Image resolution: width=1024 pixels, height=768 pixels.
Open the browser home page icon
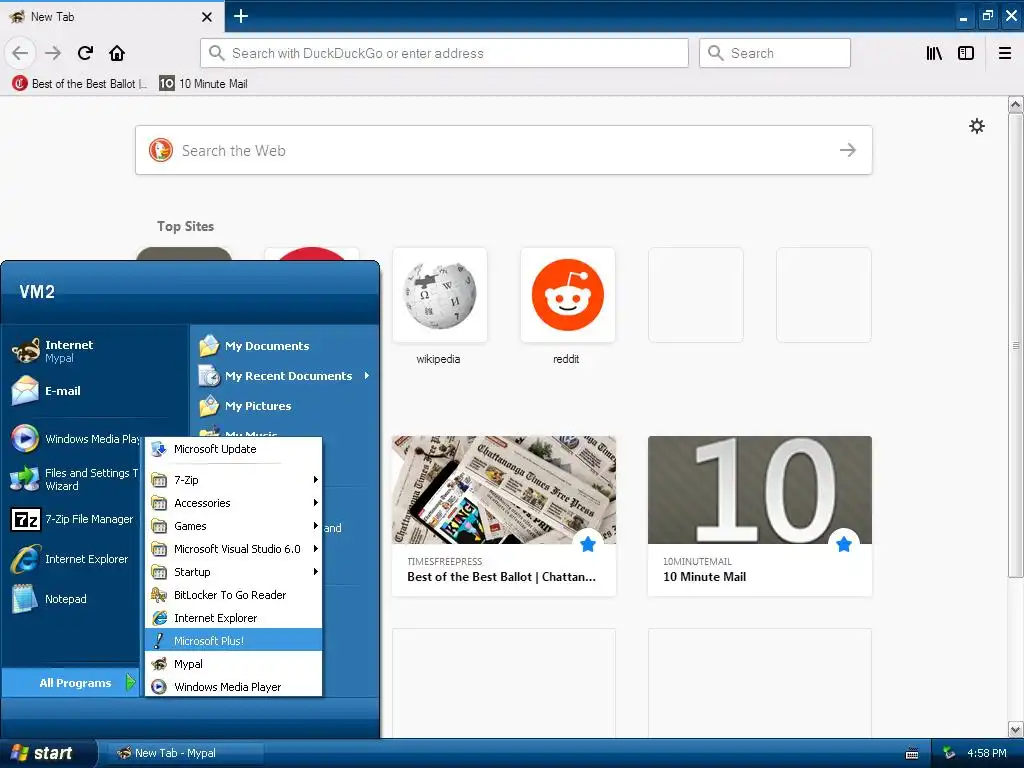(117, 53)
